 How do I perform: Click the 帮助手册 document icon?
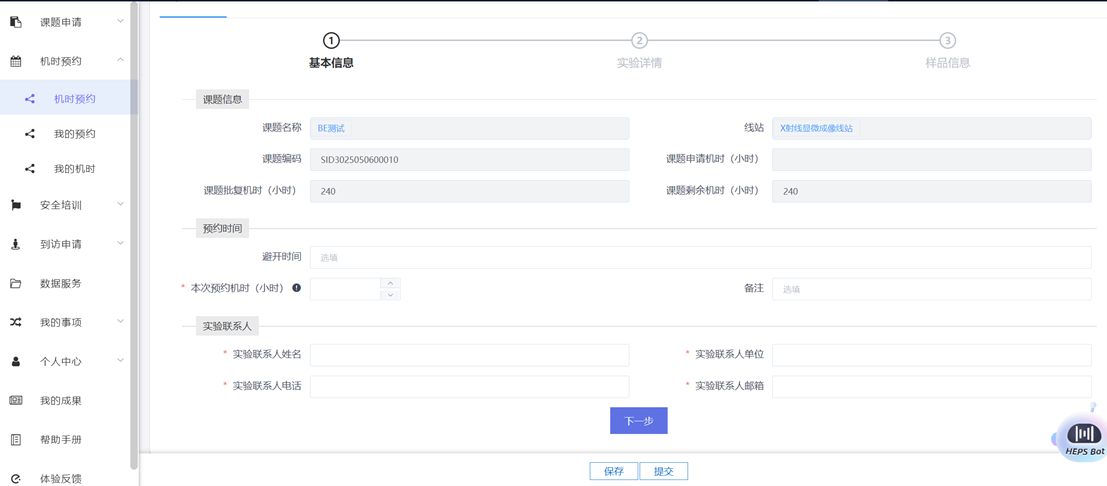coord(16,439)
